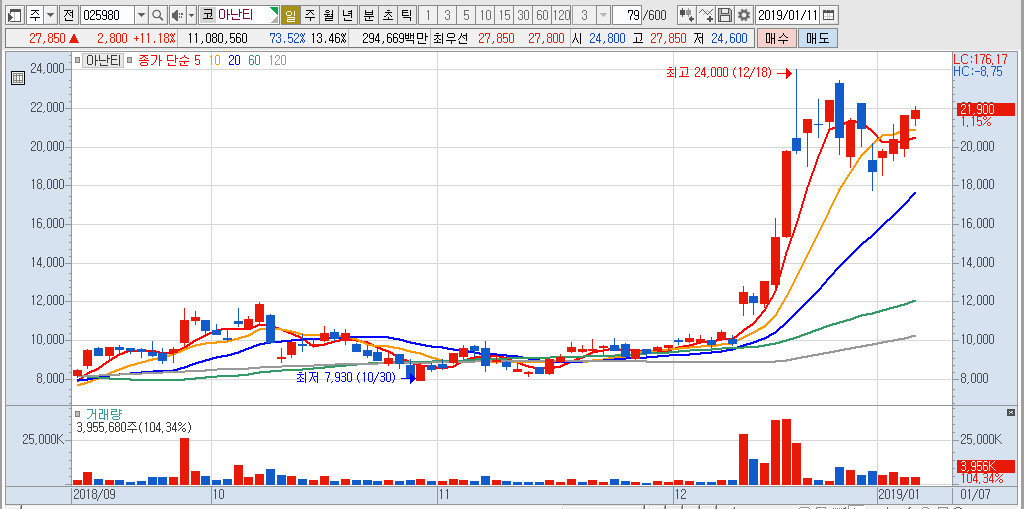
Task: Switch to 분 minute chart tab
Action: 370,14
